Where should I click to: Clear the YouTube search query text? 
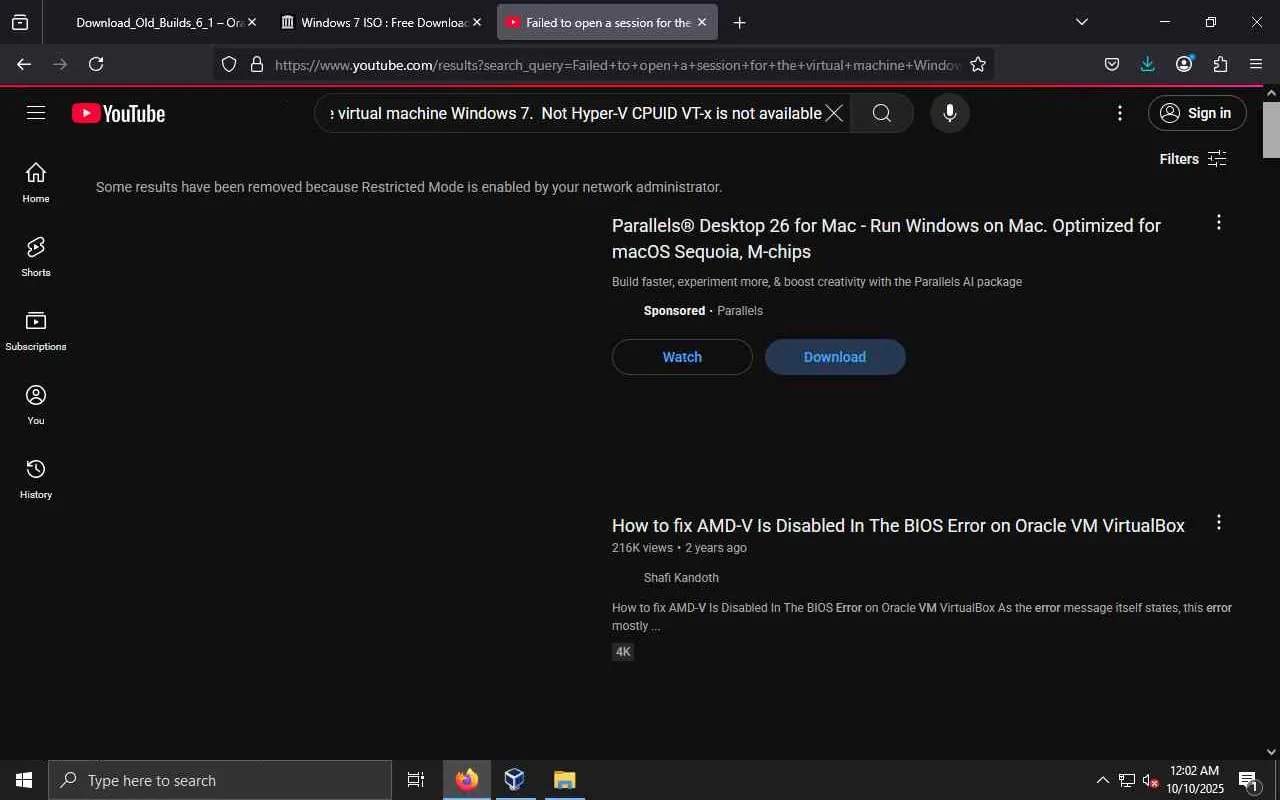[x=834, y=113]
